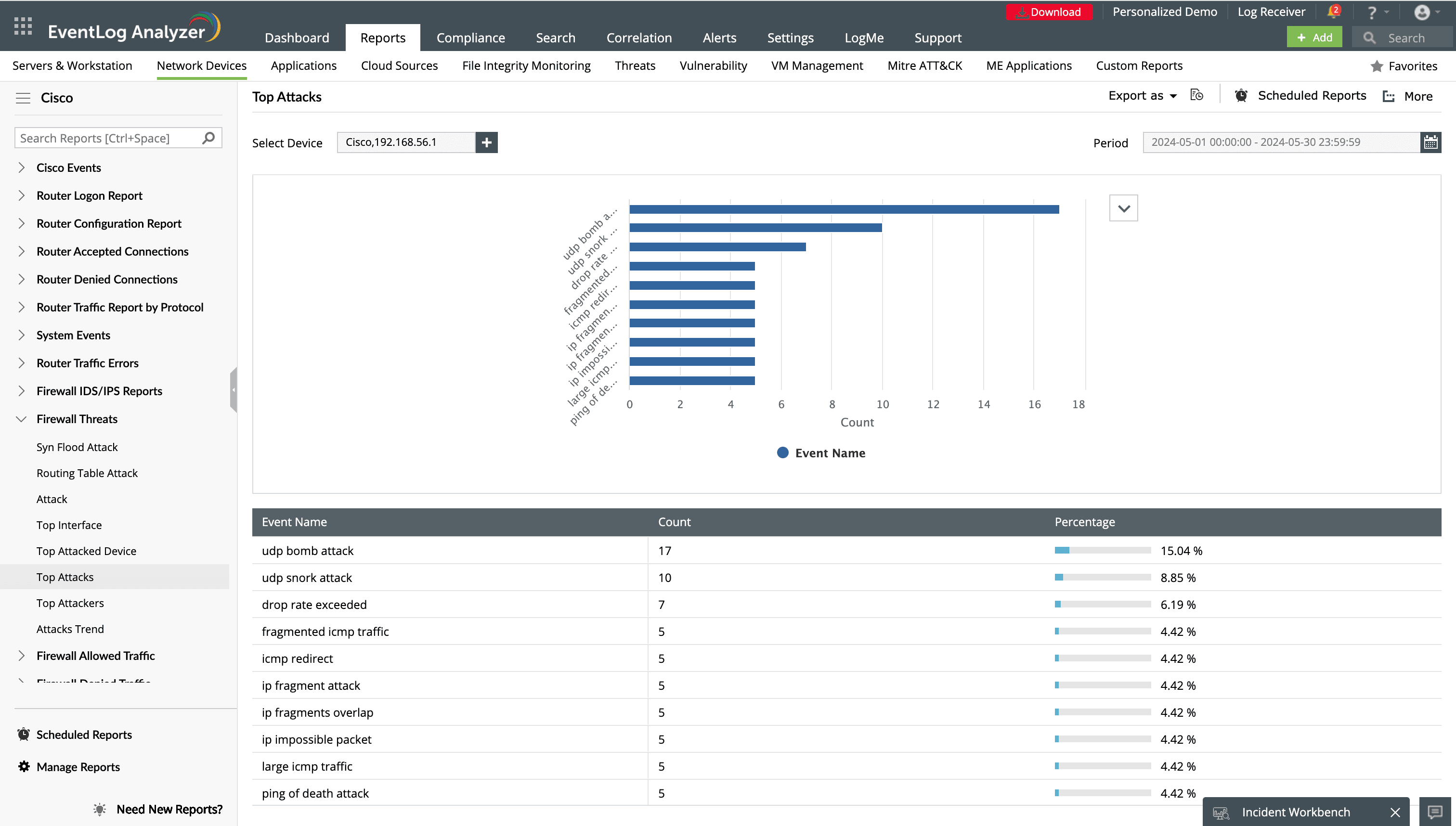The height and width of the screenshot is (826, 1456).
Task: Open the chat icon at bottom right
Action: pyautogui.click(x=1434, y=812)
